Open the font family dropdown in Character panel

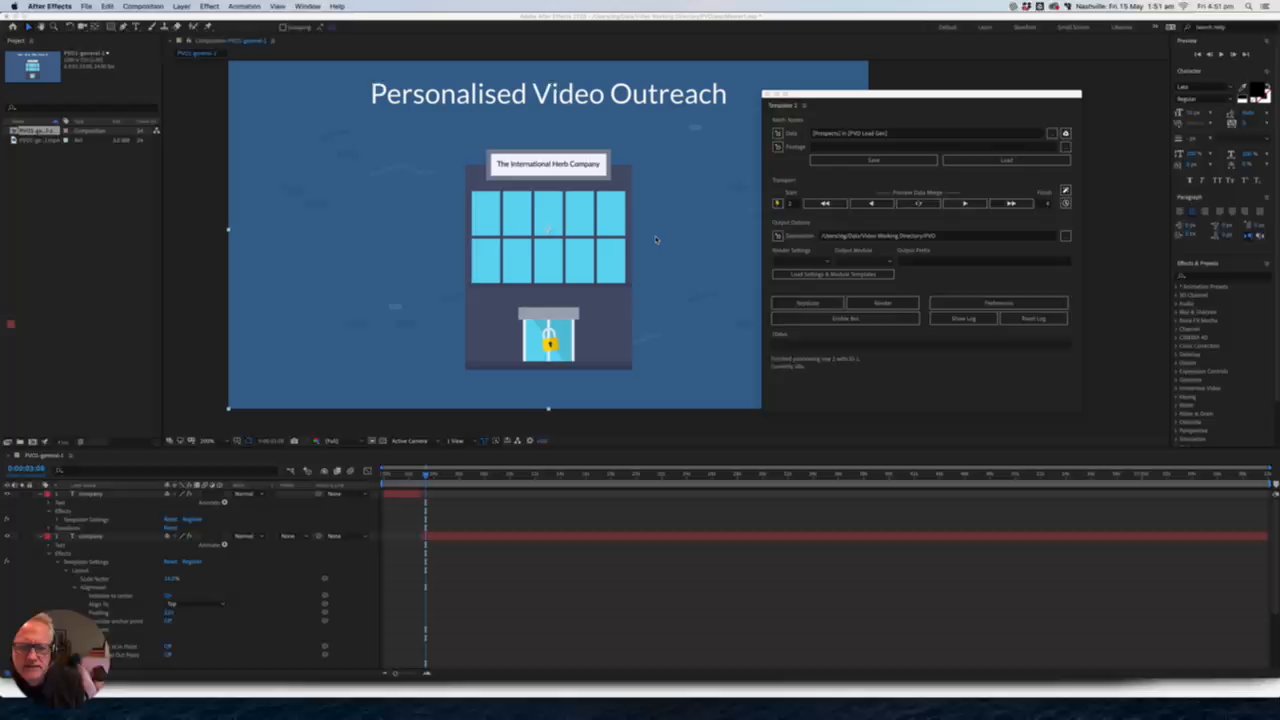[1204, 87]
